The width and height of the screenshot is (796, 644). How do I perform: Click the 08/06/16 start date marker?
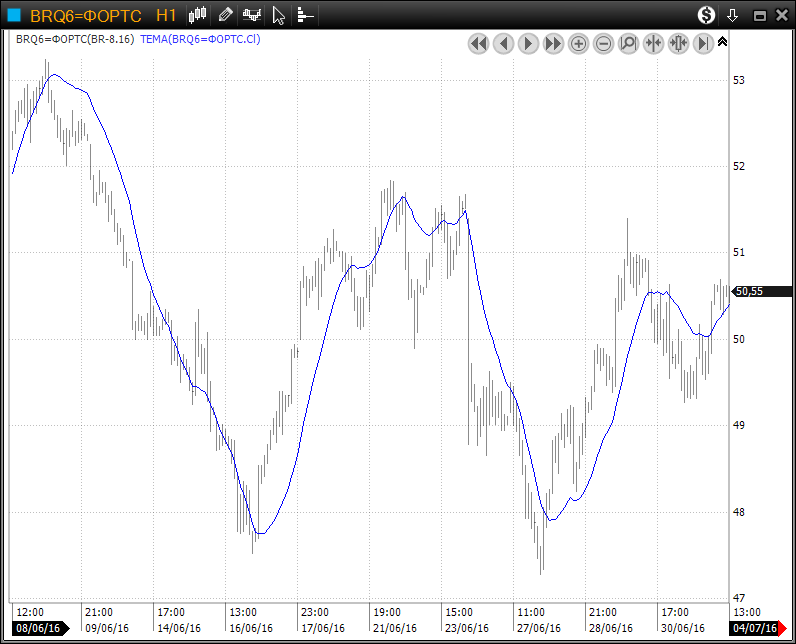pos(38,628)
